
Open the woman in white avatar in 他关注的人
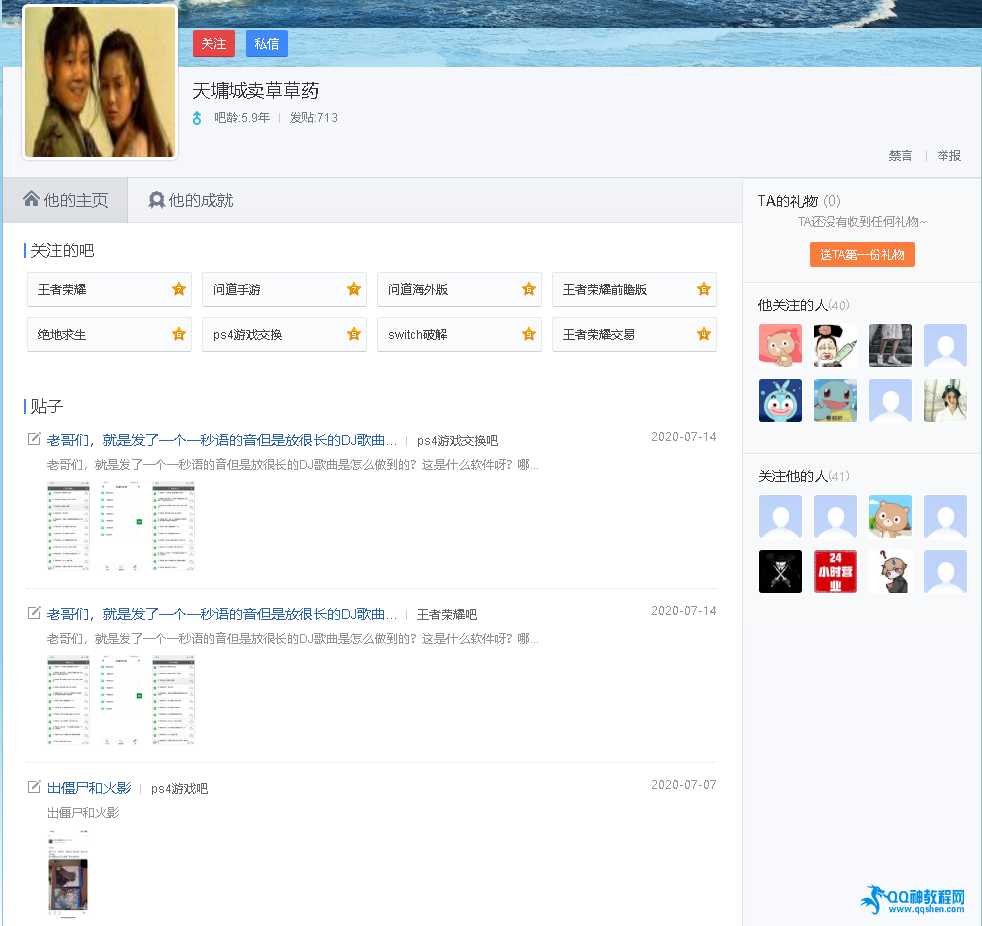(x=946, y=401)
